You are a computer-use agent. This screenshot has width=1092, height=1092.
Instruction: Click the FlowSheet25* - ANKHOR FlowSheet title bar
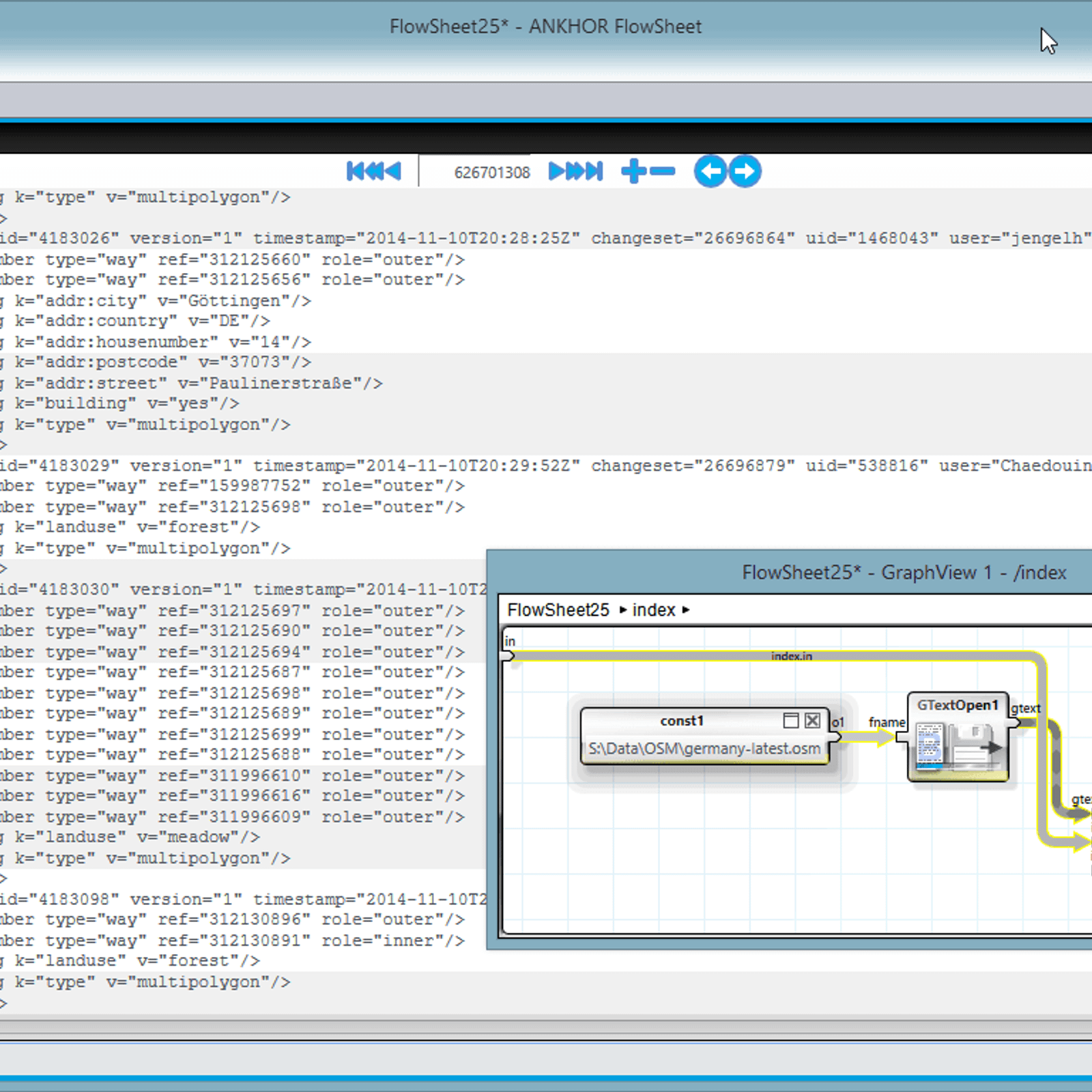(x=545, y=26)
